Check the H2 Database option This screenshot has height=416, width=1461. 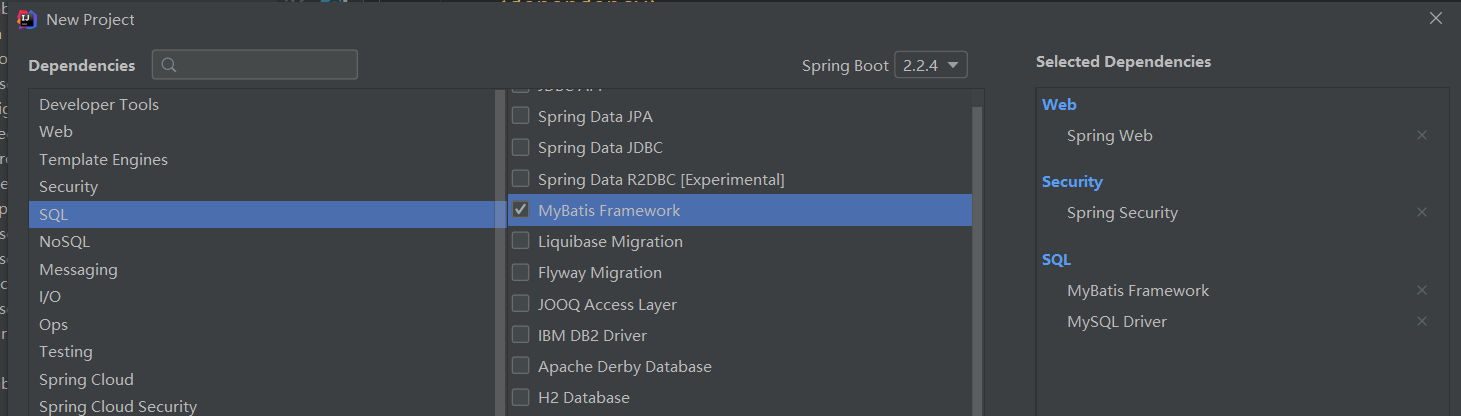coord(520,397)
